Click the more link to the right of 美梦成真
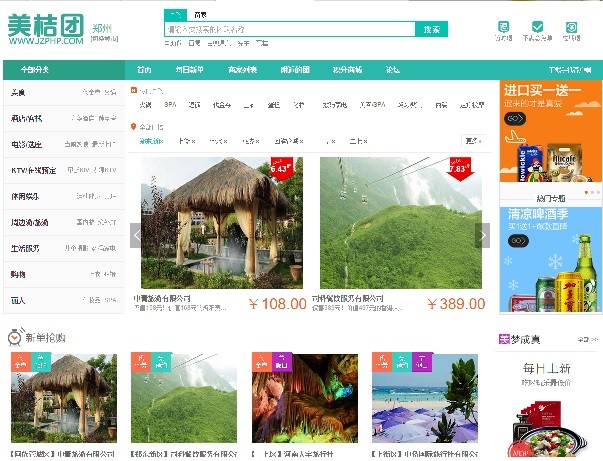The image size is (603, 461). click(587, 339)
